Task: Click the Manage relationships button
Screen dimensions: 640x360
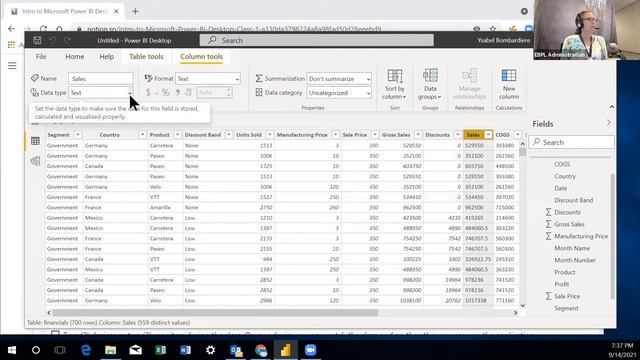Action: (469, 84)
